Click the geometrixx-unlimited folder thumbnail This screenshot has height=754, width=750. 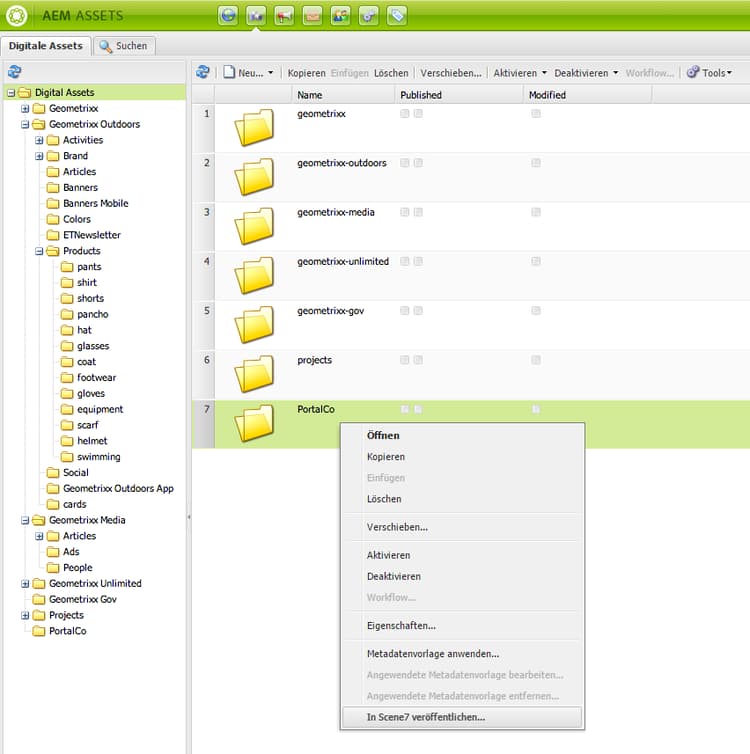(254, 275)
